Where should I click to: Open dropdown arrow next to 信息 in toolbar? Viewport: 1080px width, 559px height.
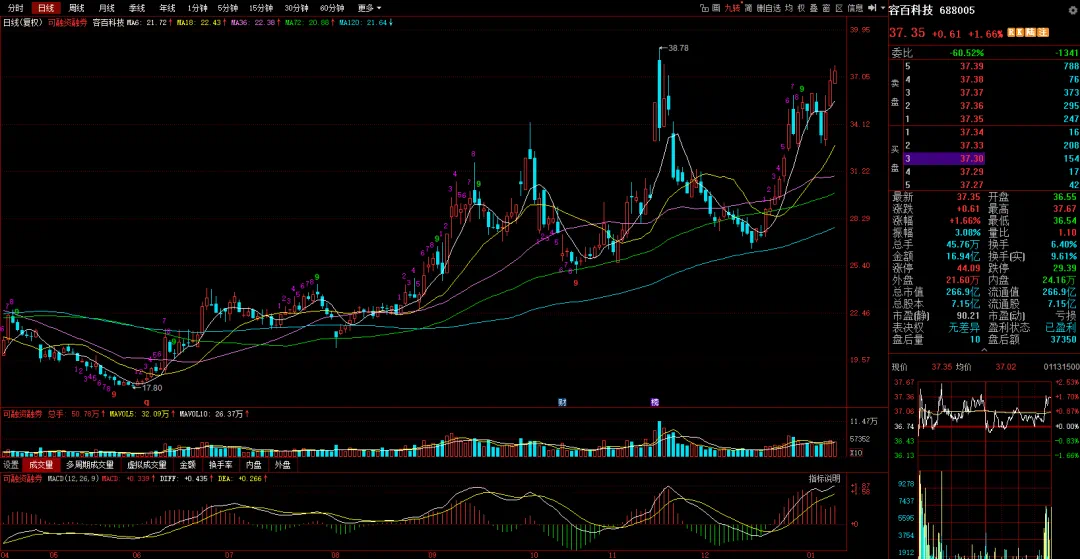[883, 8]
